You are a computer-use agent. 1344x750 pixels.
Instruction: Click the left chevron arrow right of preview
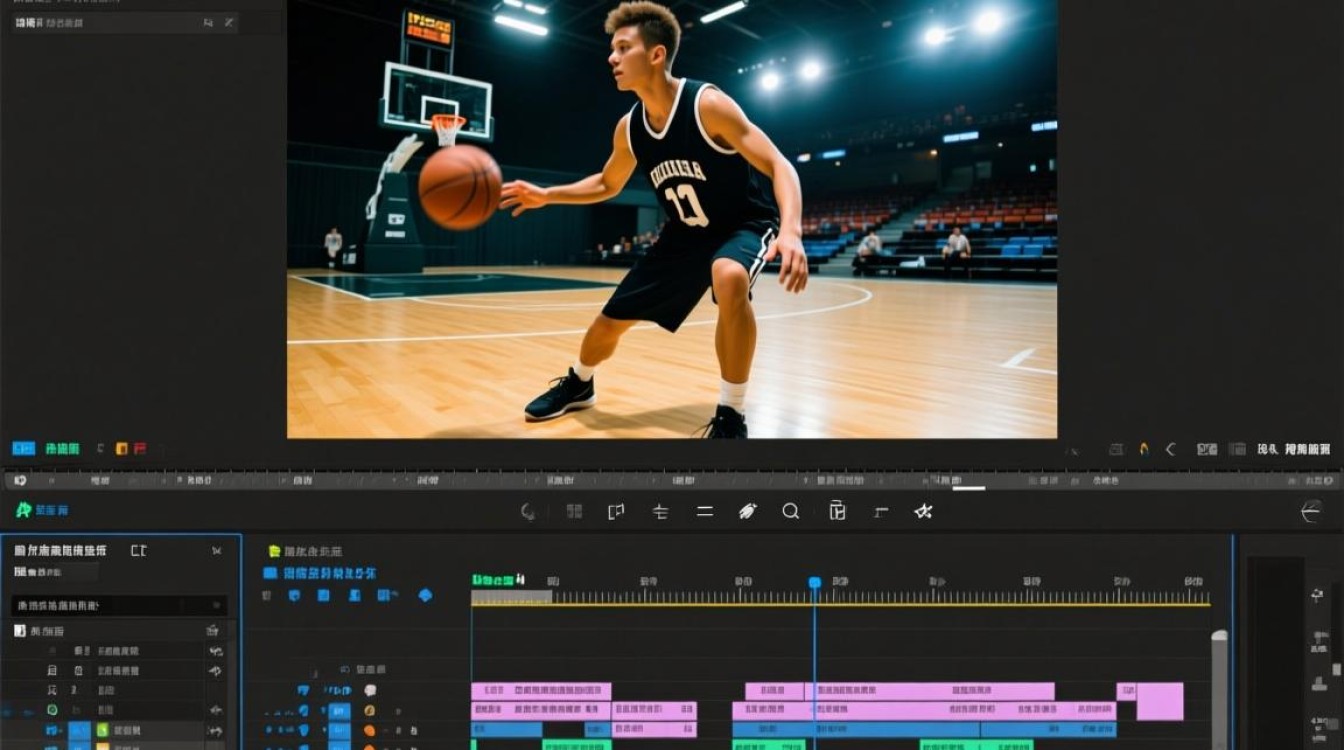pos(1170,450)
